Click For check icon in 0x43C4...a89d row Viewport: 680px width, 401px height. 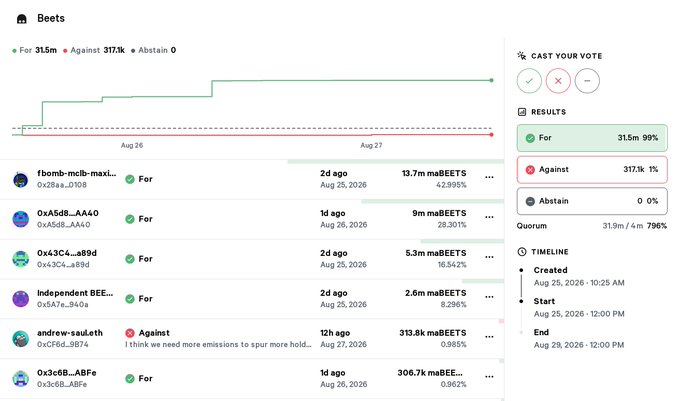(130, 259)
